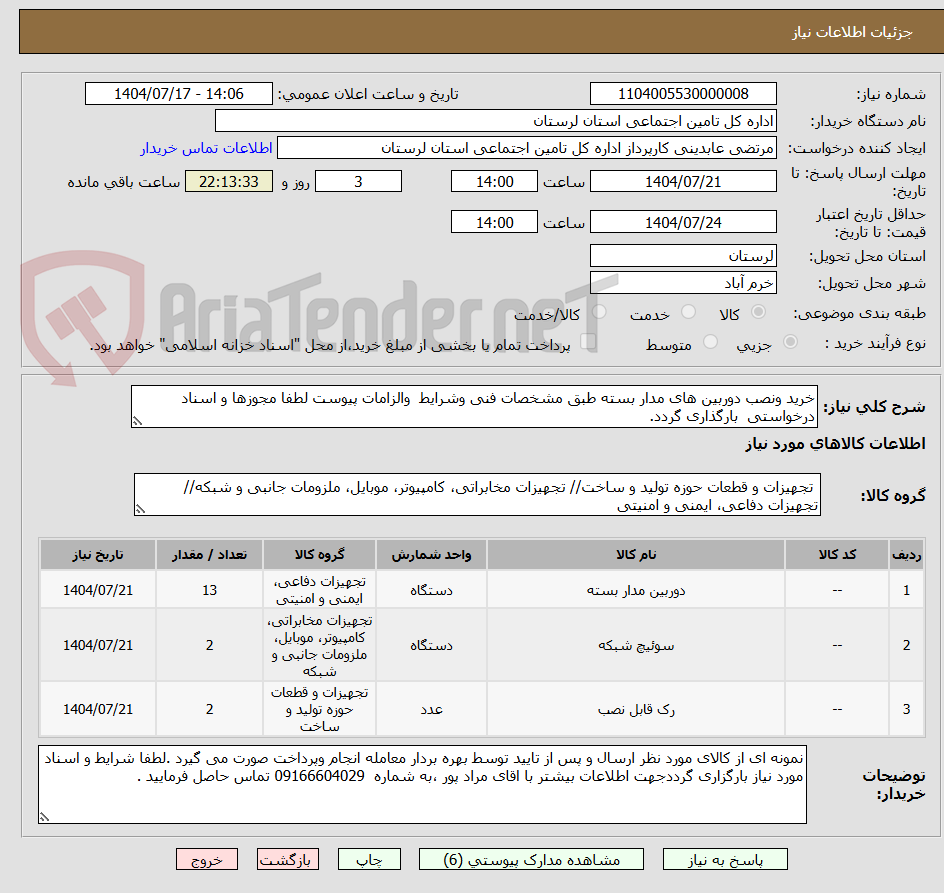Click the delivery province field 'لرستان'
The height and width of the screenshot is (893, 944).
click(x=683, y=256)
